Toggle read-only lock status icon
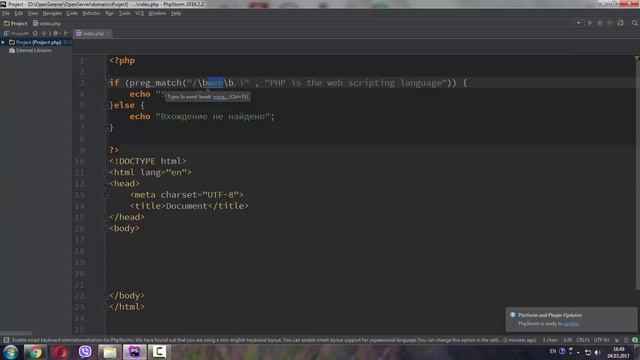Screen dimensions: 640x360 [617, 340]
